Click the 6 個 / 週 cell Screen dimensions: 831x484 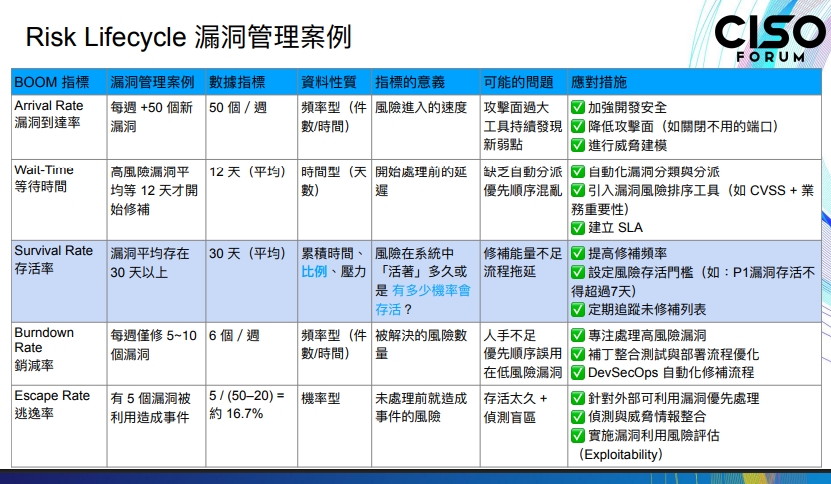pos(252,354)
